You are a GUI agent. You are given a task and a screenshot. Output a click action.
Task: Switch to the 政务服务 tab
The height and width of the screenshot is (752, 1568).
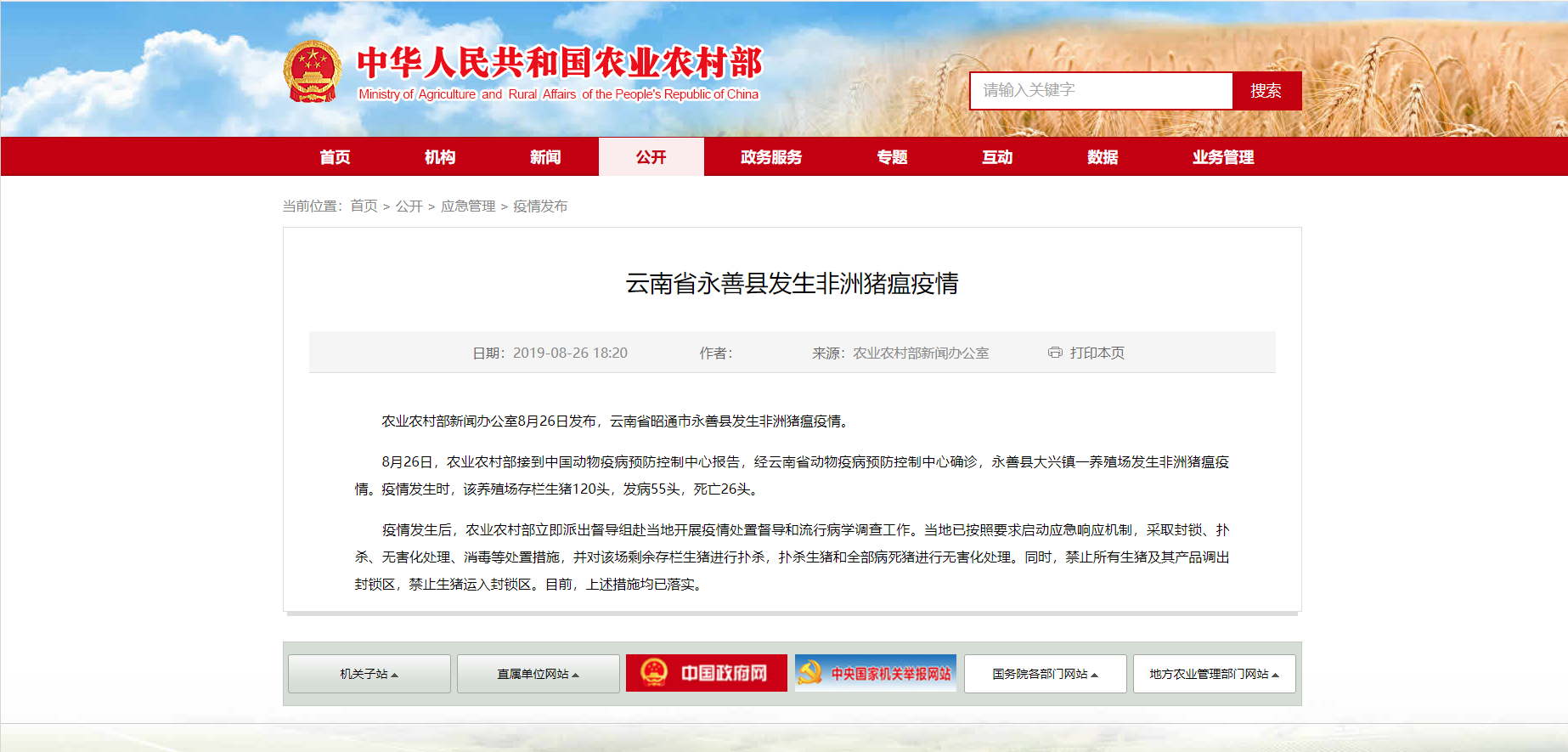(x=771, y=157)
